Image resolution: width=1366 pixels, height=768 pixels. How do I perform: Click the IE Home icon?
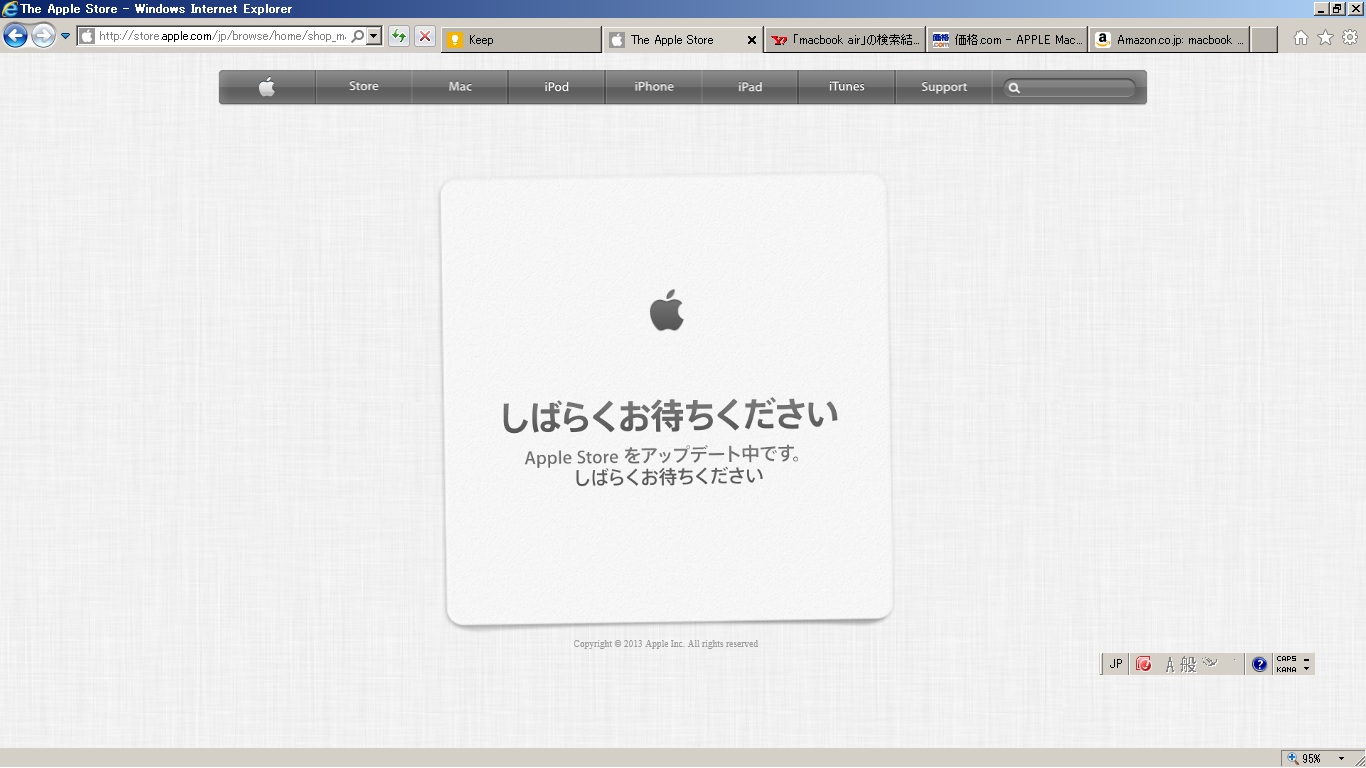tap(1300, 38)
